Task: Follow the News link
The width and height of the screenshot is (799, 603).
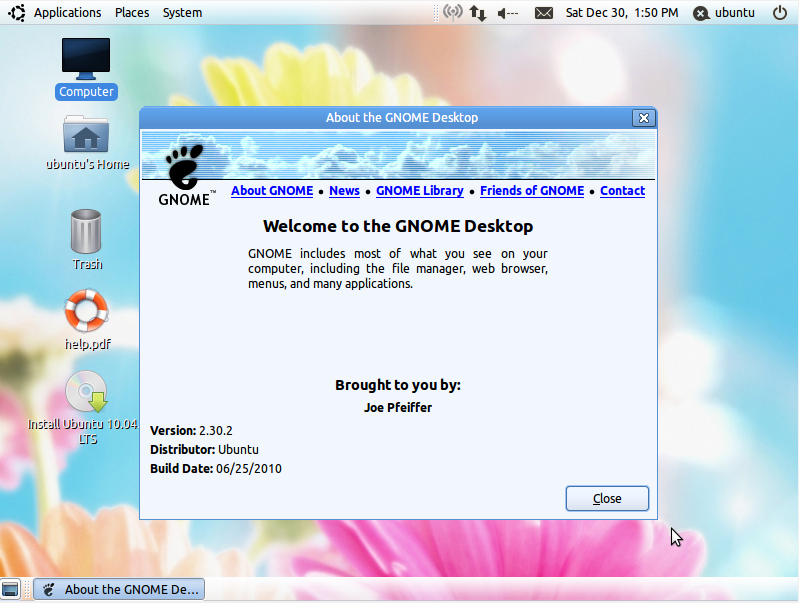Action: click(x=344, y=191)
